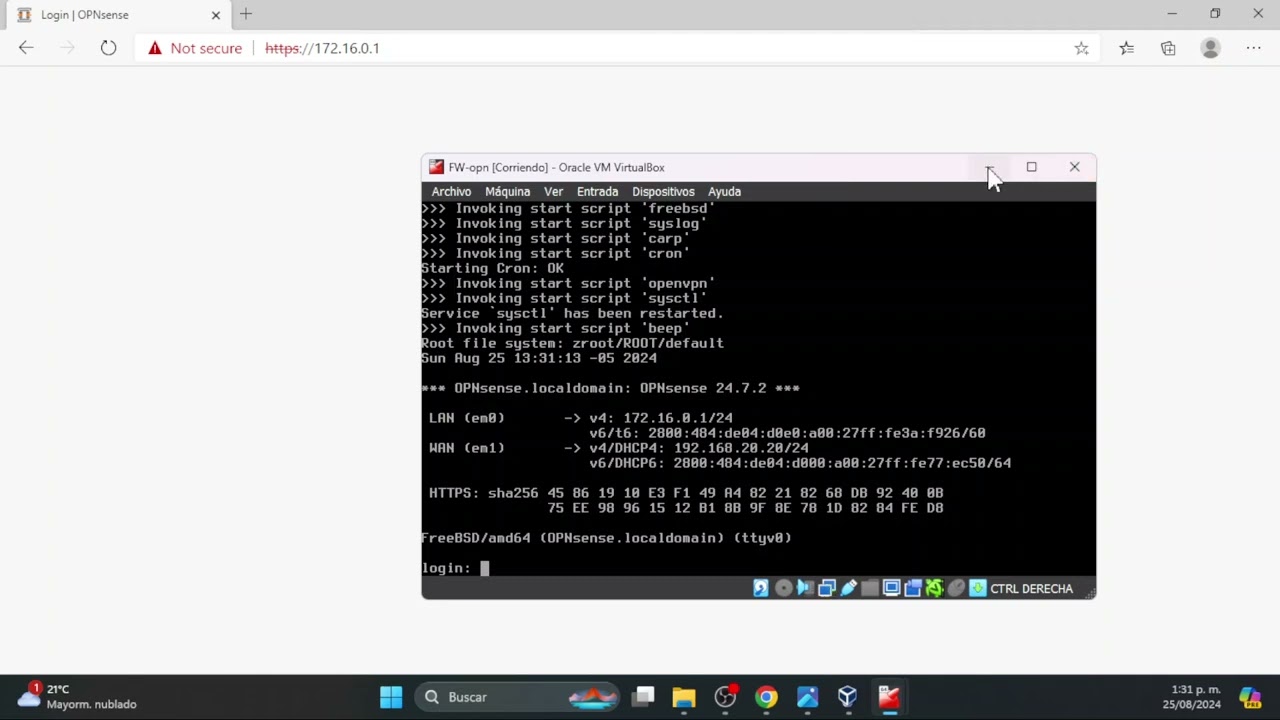
Task: Click the browser forward arrow
Action: (67, 48)
